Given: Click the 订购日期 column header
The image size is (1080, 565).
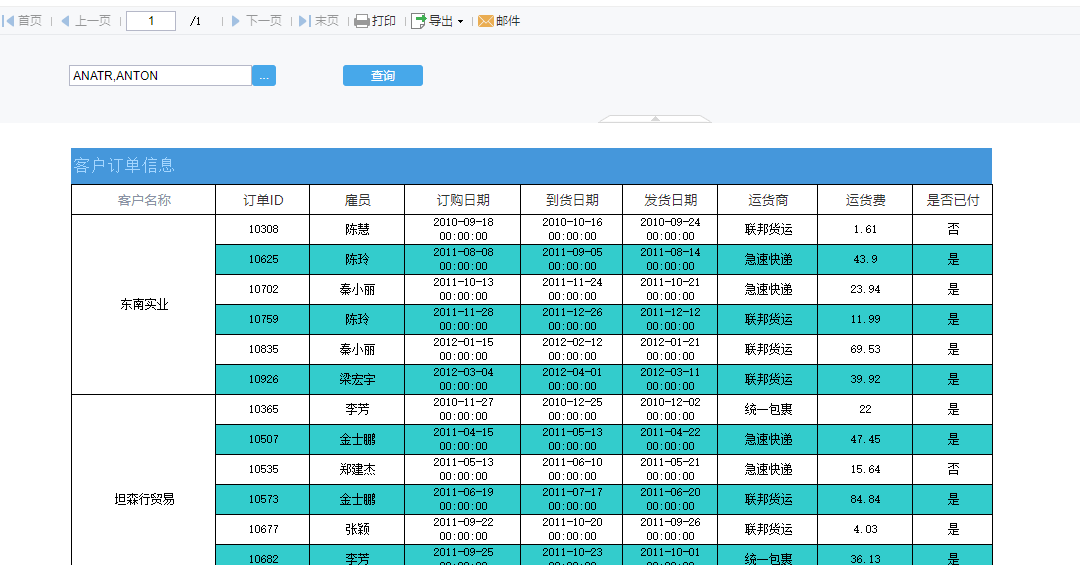Looking at the screenshot, I should coord(463,200).
